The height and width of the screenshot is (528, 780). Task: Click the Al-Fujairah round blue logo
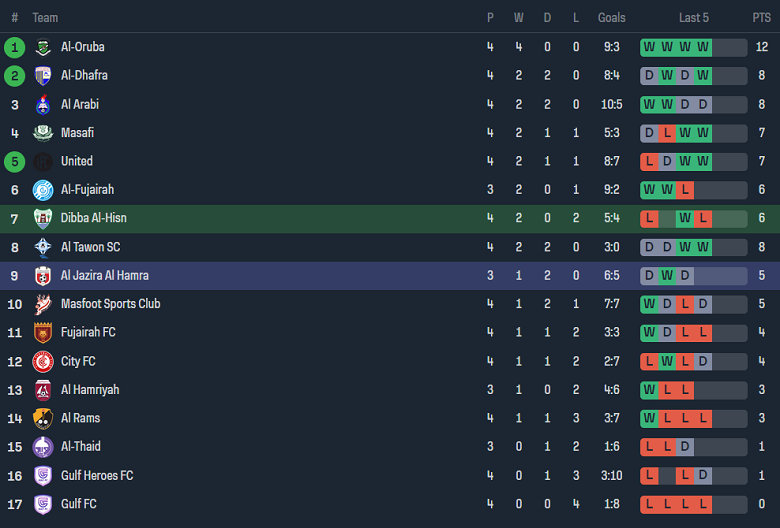43,190
